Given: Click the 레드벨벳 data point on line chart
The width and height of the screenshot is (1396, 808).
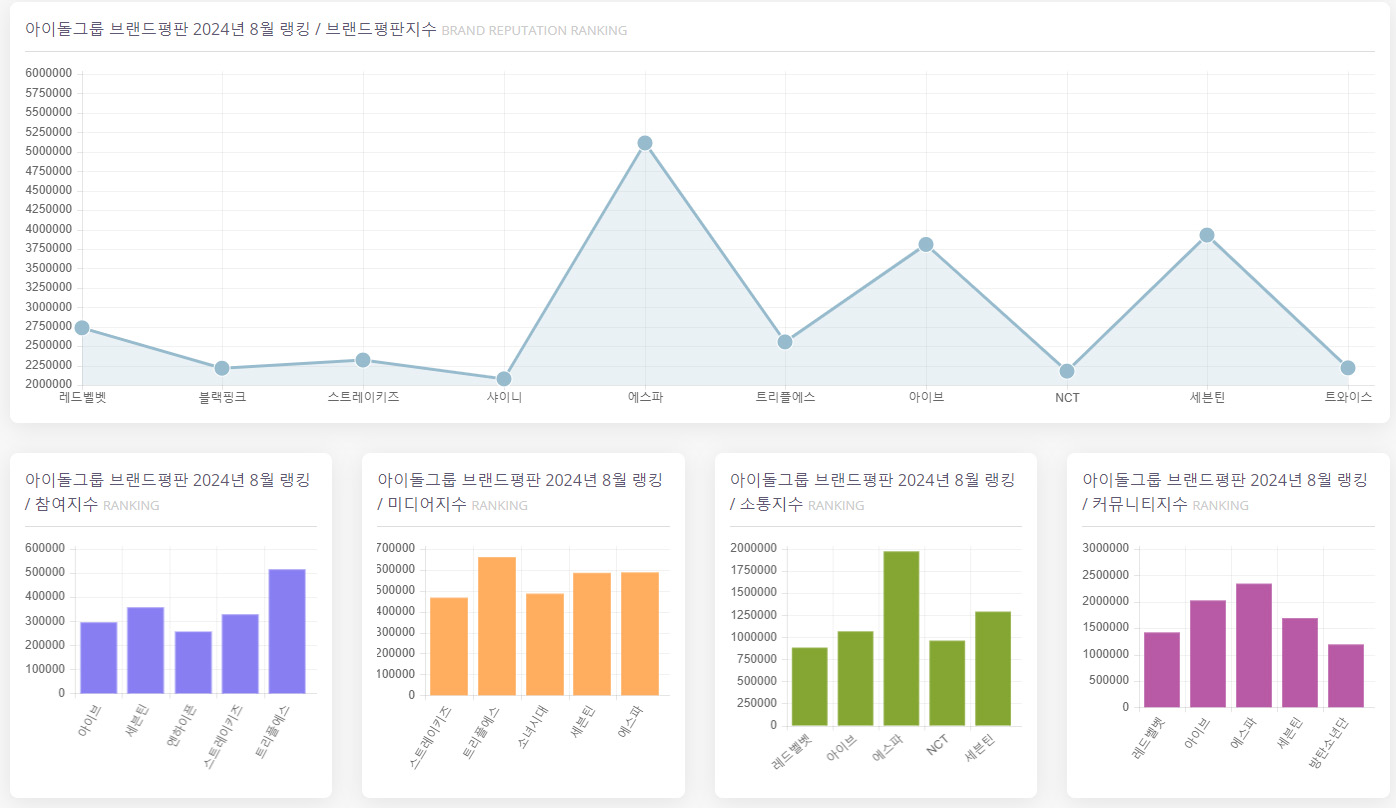Looking at the screenshot, I should pyautogui.click(x=82, y=328).
